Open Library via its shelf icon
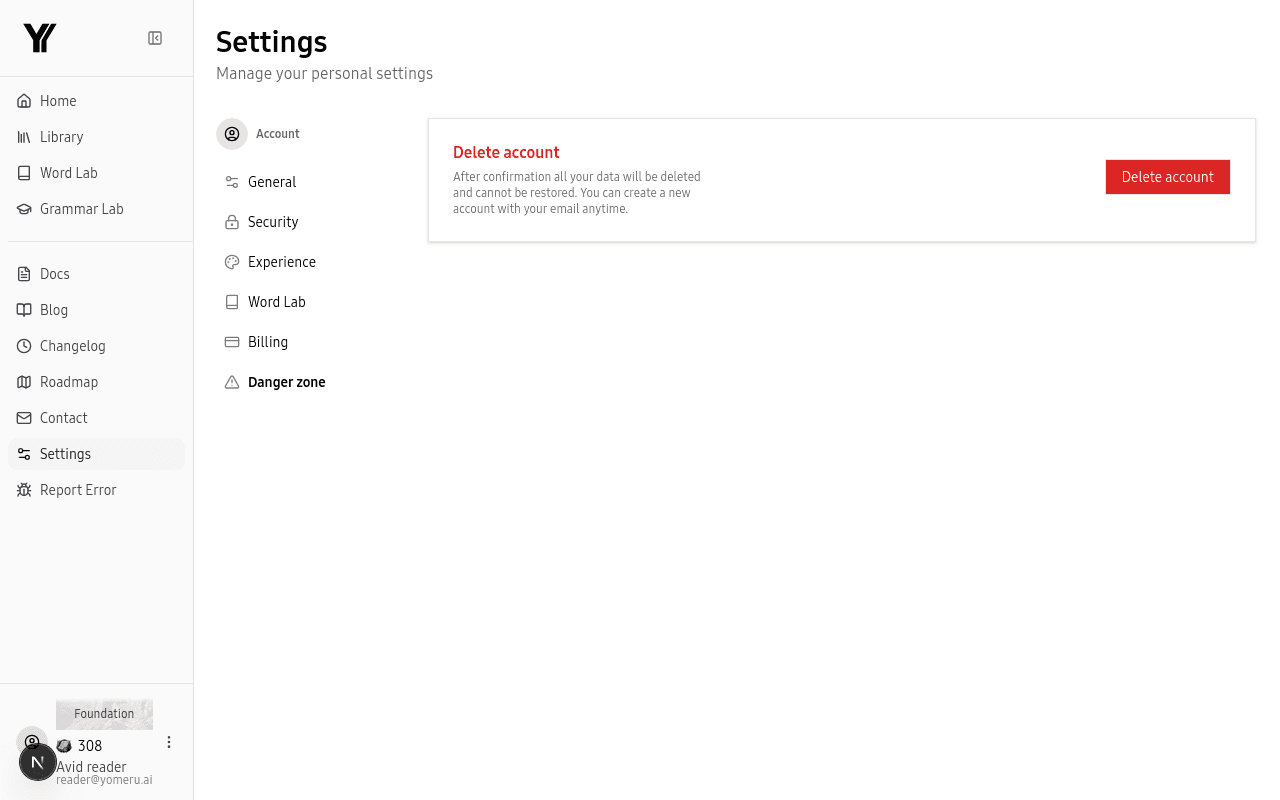The width and height of the screenshot is (1280, 800). 24,137
